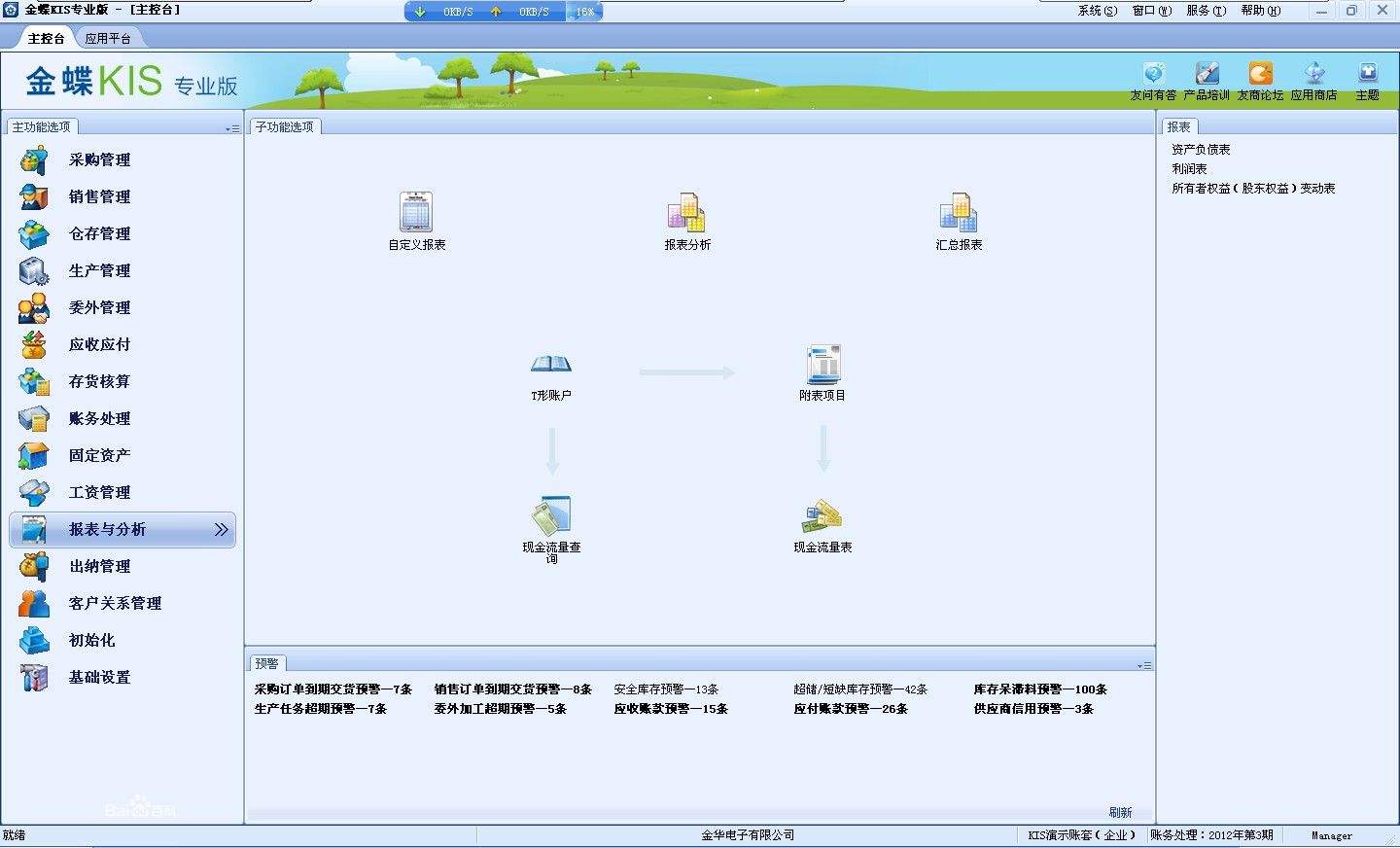Launch 报表分析 report analysis icon
This screenshot has height=848, width=1400.
pos(686,212)
